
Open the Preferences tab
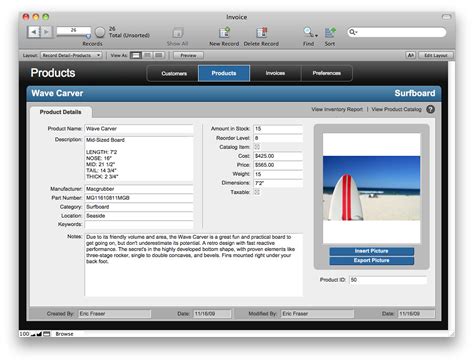point(326,73)
